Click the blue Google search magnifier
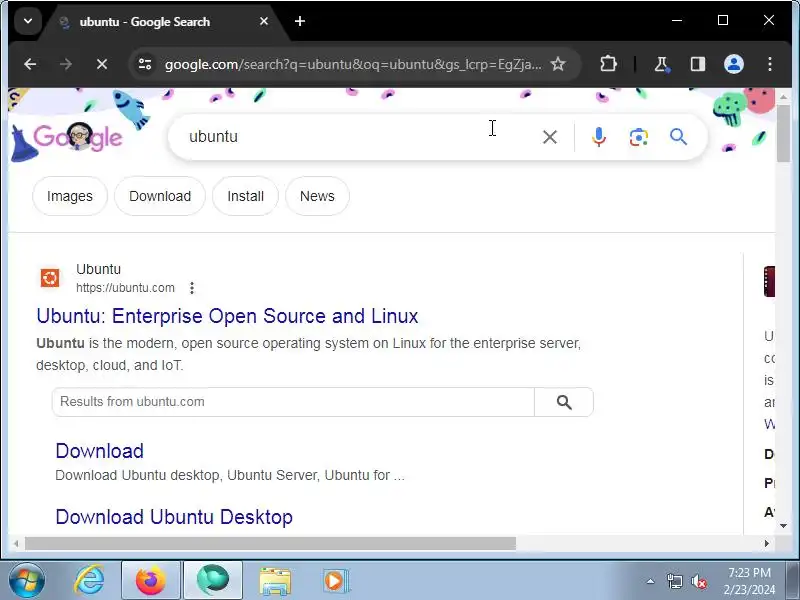This screenshot has height=600, width=800. pos(678,137)
